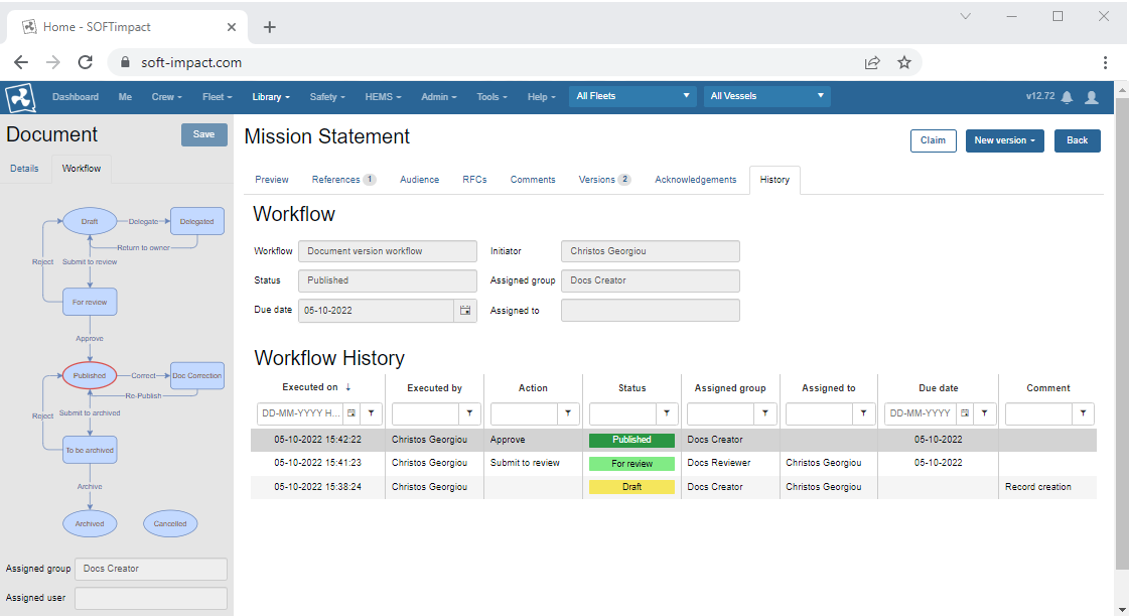The width and height of the screenshot is (1130, 616).
Task: Select the History tab
Action: 775,180
